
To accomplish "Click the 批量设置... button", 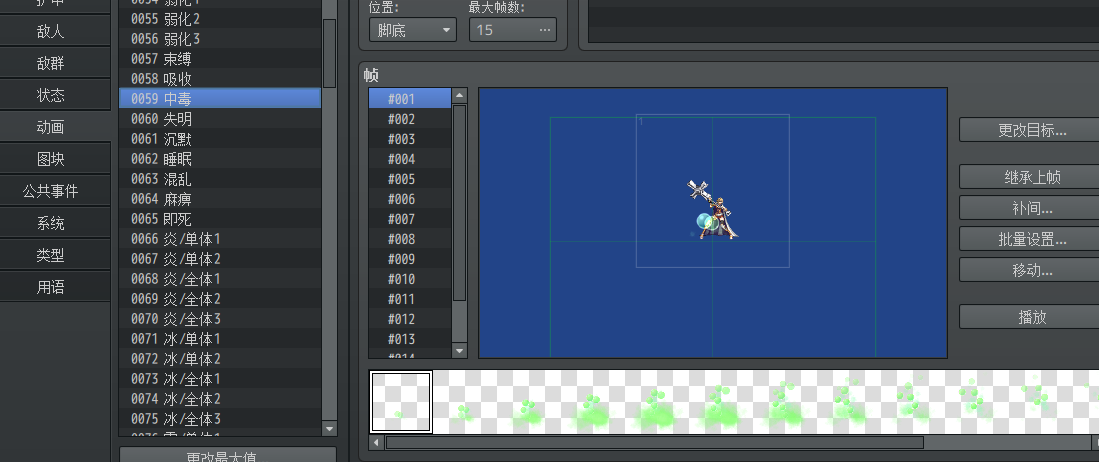I will pyautogui.click(x=1029, y=239).
